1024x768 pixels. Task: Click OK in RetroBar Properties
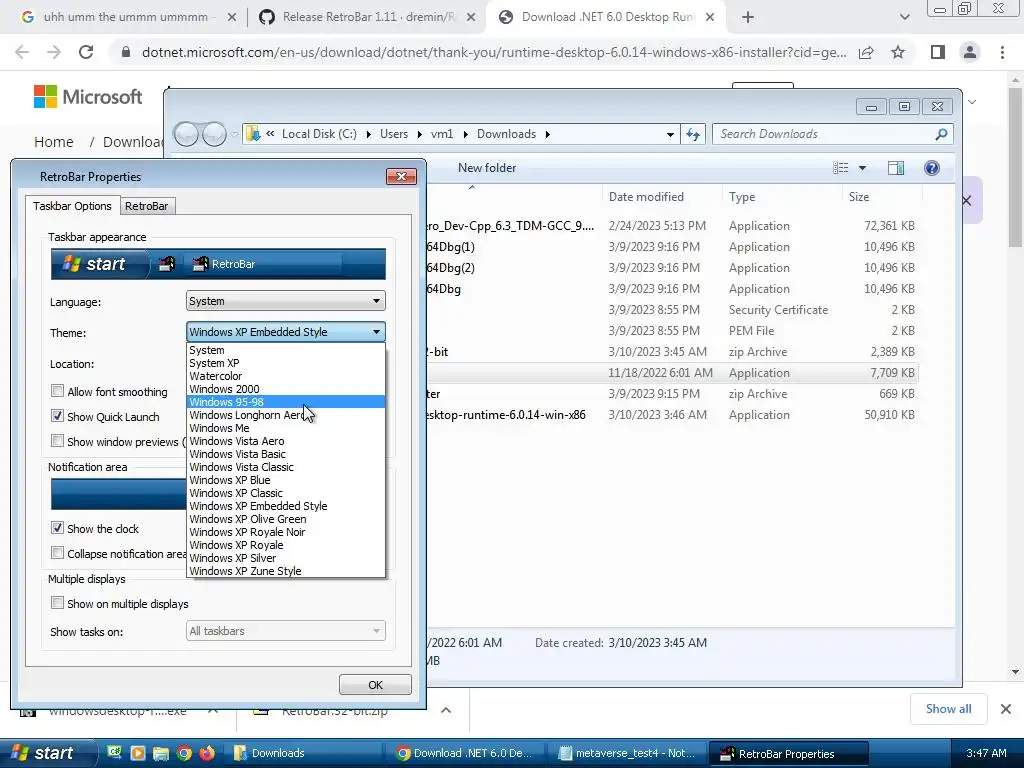coord(375,684)
